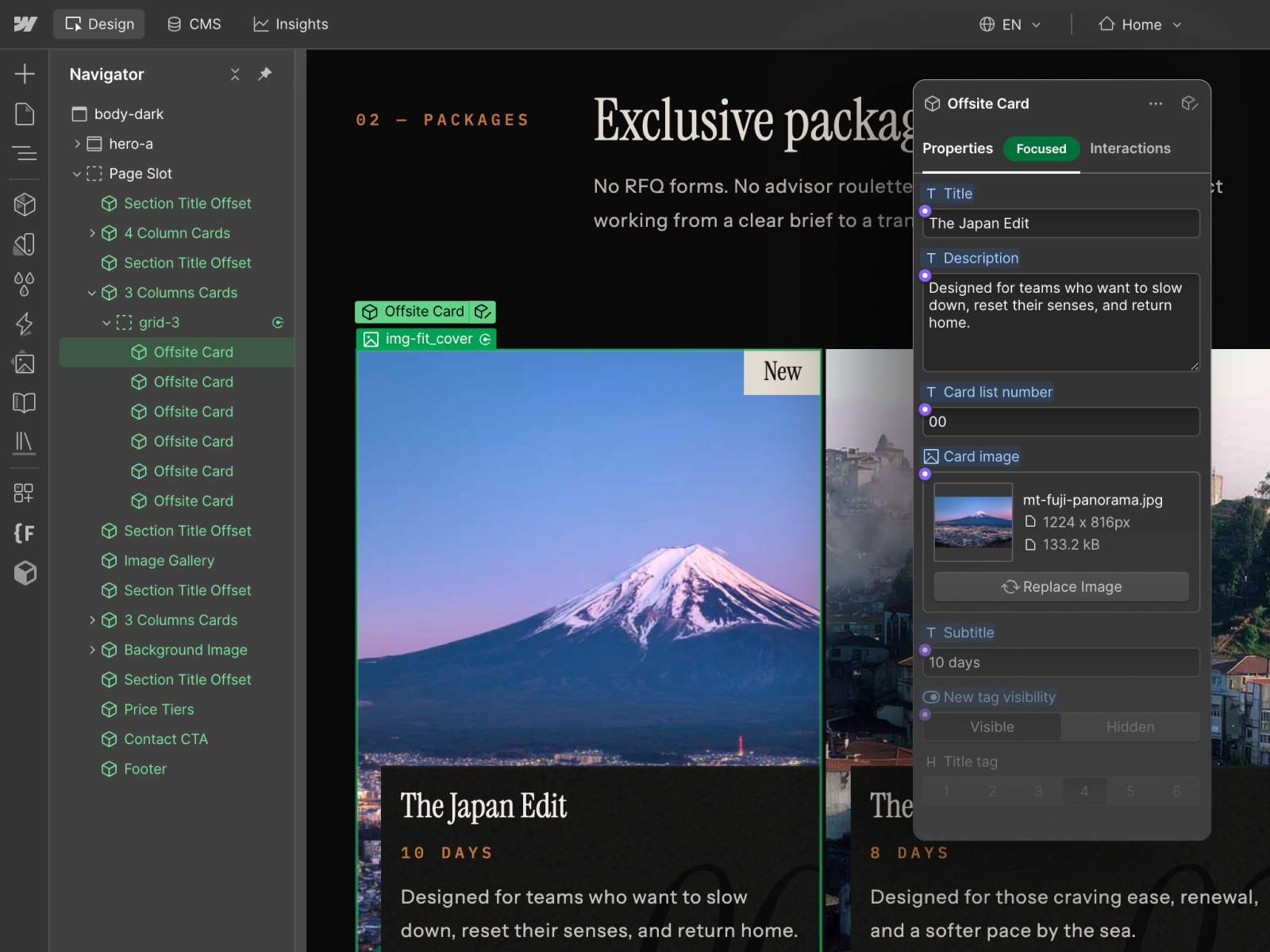
Task: Choose Title tag level 6
Action: (1176, 791)
